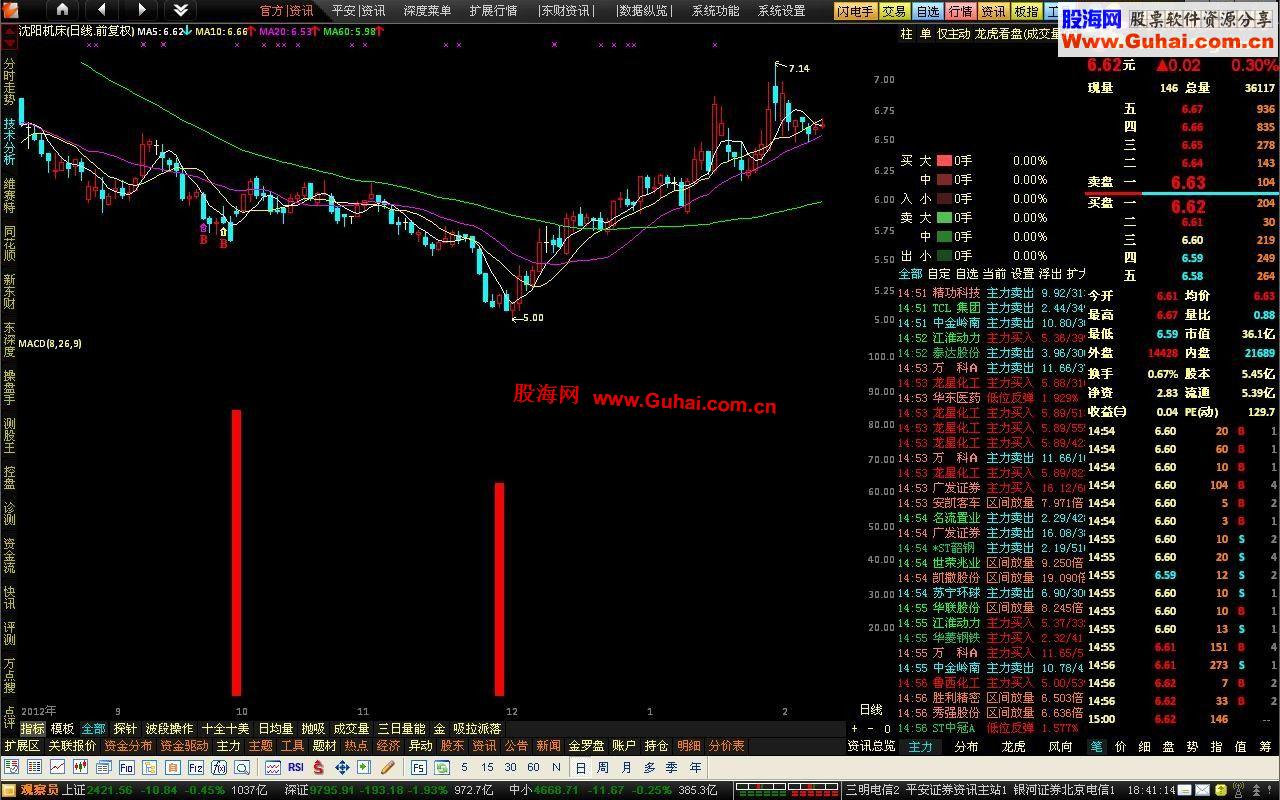Select the 月 monthly period
Screen dimensions: 1280x800
pos(627,767)
